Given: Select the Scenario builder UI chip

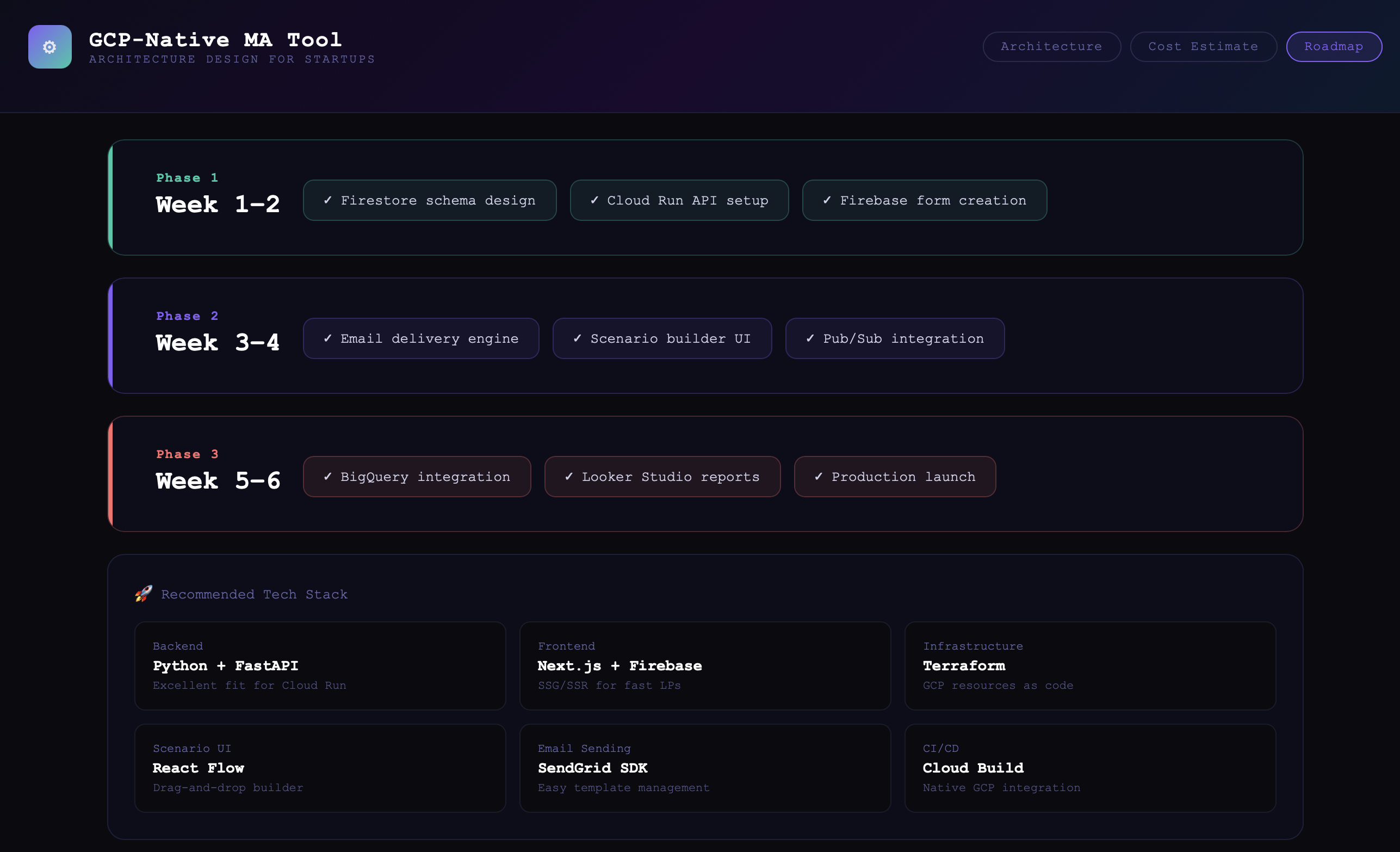Looking at the screenshot, I should [x=662, y=338].
